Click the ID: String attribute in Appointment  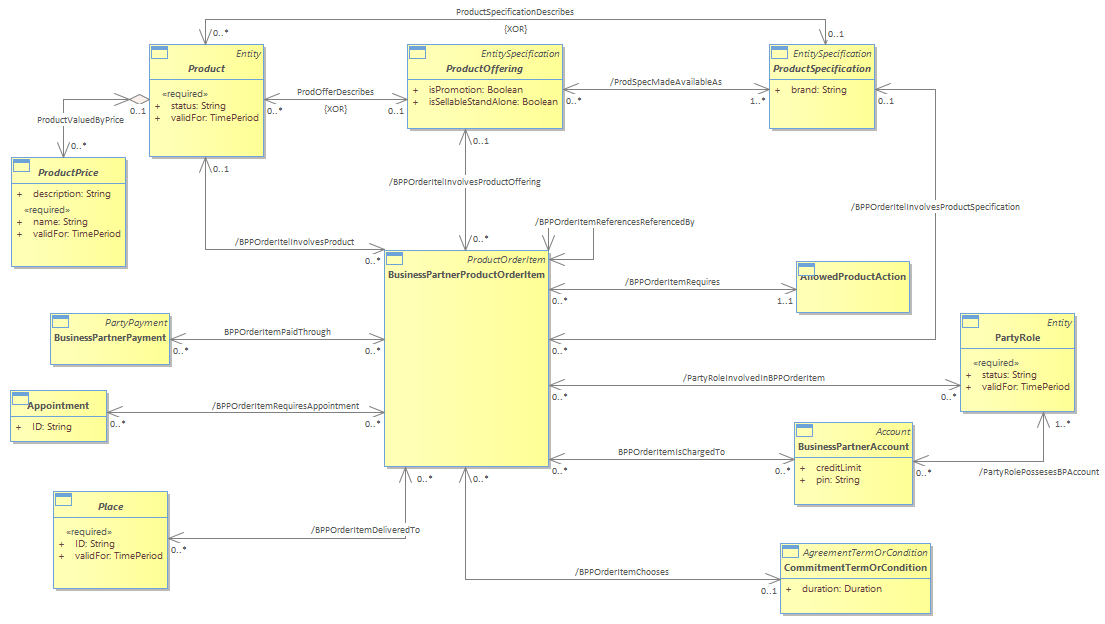click(x=51, y=427)
